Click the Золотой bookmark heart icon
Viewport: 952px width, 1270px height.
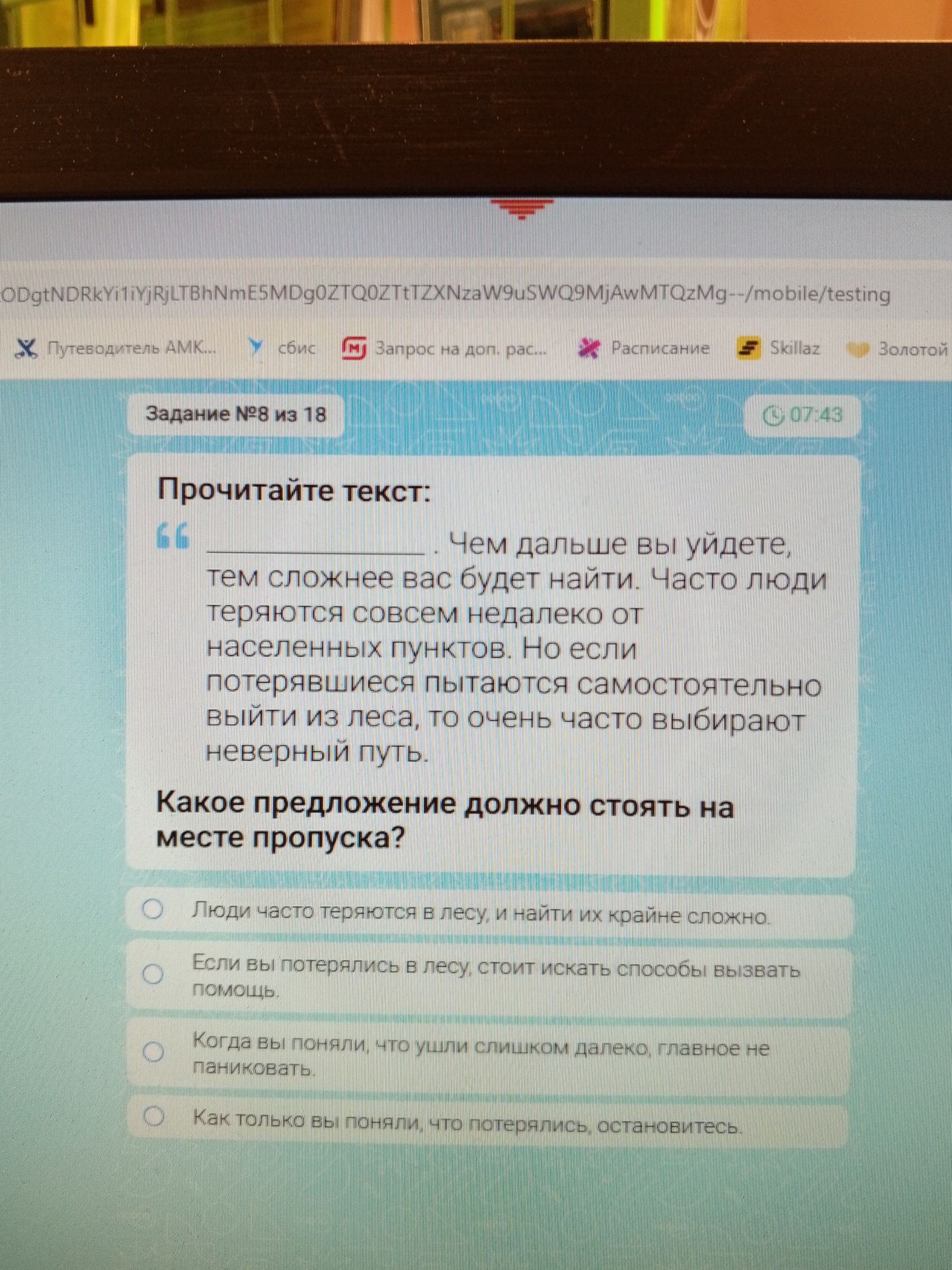(858, 349)
